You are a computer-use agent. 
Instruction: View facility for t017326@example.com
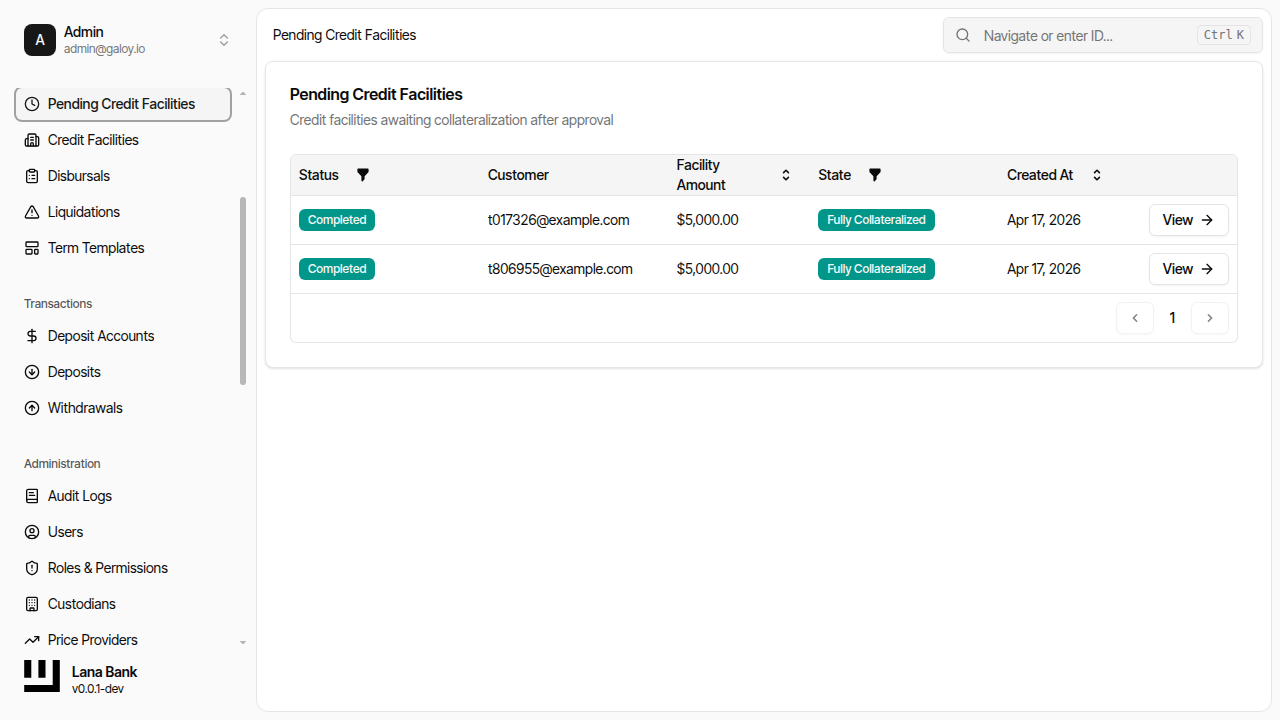1188,220
